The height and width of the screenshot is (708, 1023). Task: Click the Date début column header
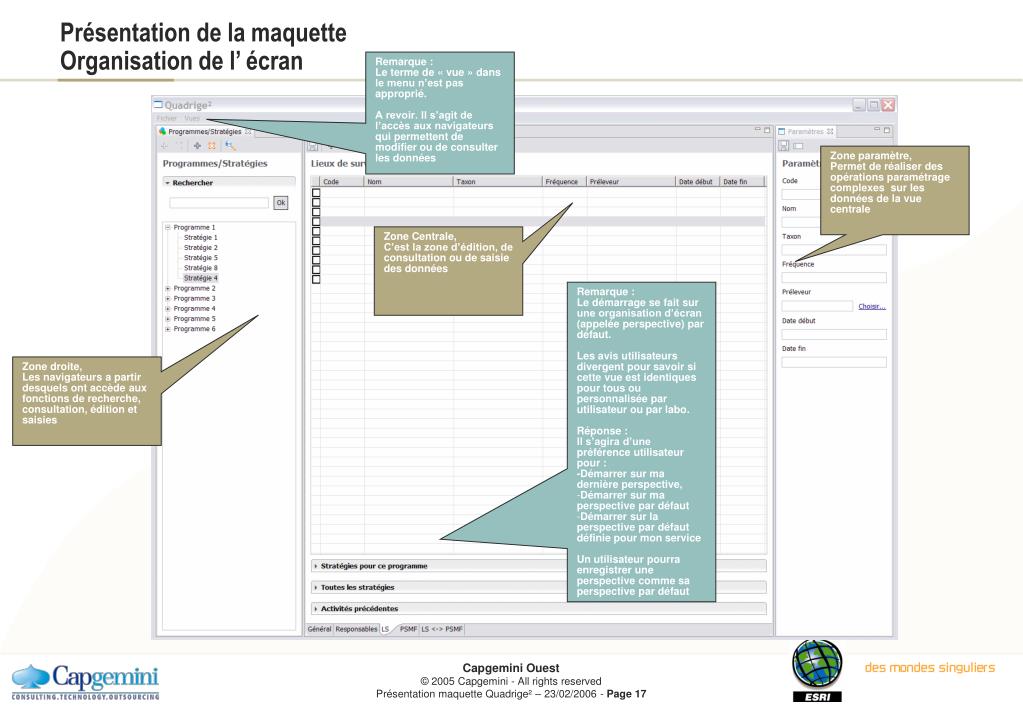pyautogui.click(x=697, y=181)
